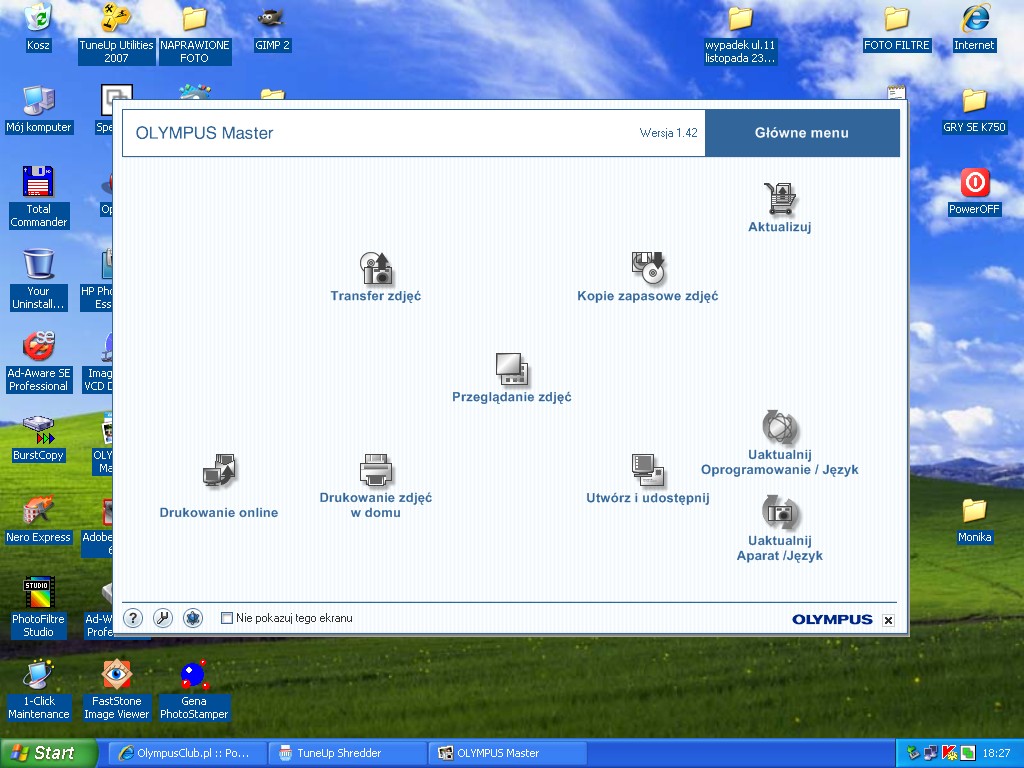
Task: Select the Total Commander desktop shortcut
Action: pos(39,197)
